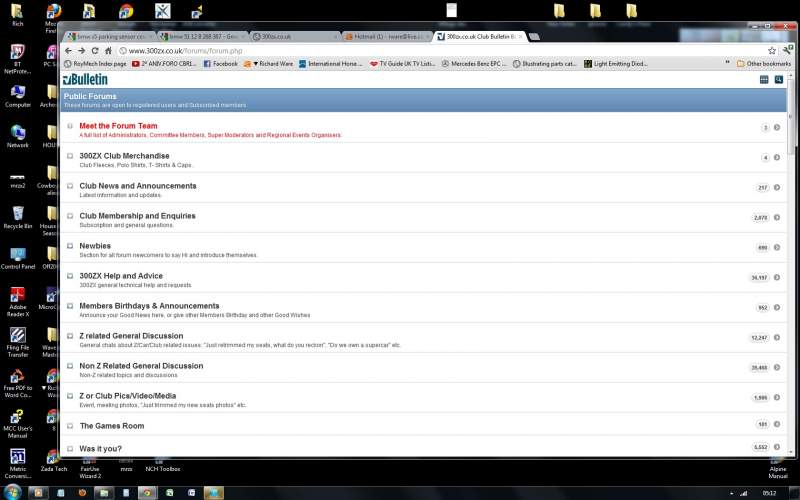Reload the page with the refresh icon
This screenshot has height=500, width=800.
96,50
